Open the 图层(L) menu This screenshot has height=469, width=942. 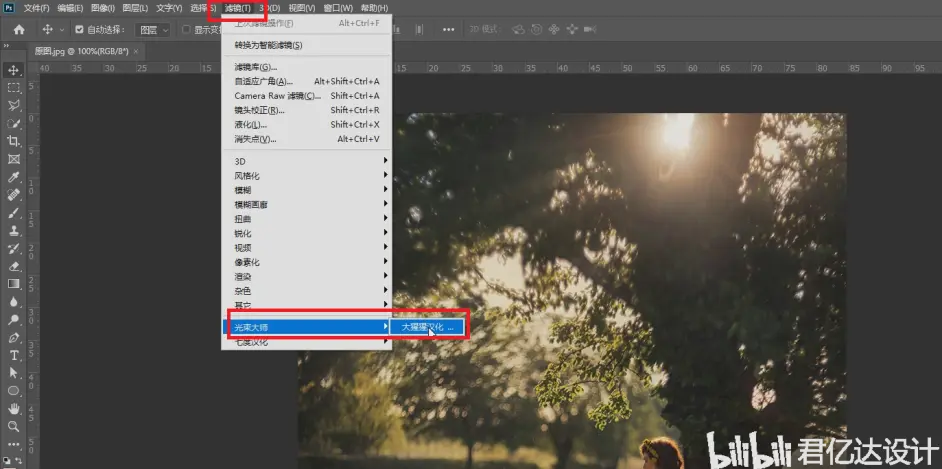coord(135,8)
